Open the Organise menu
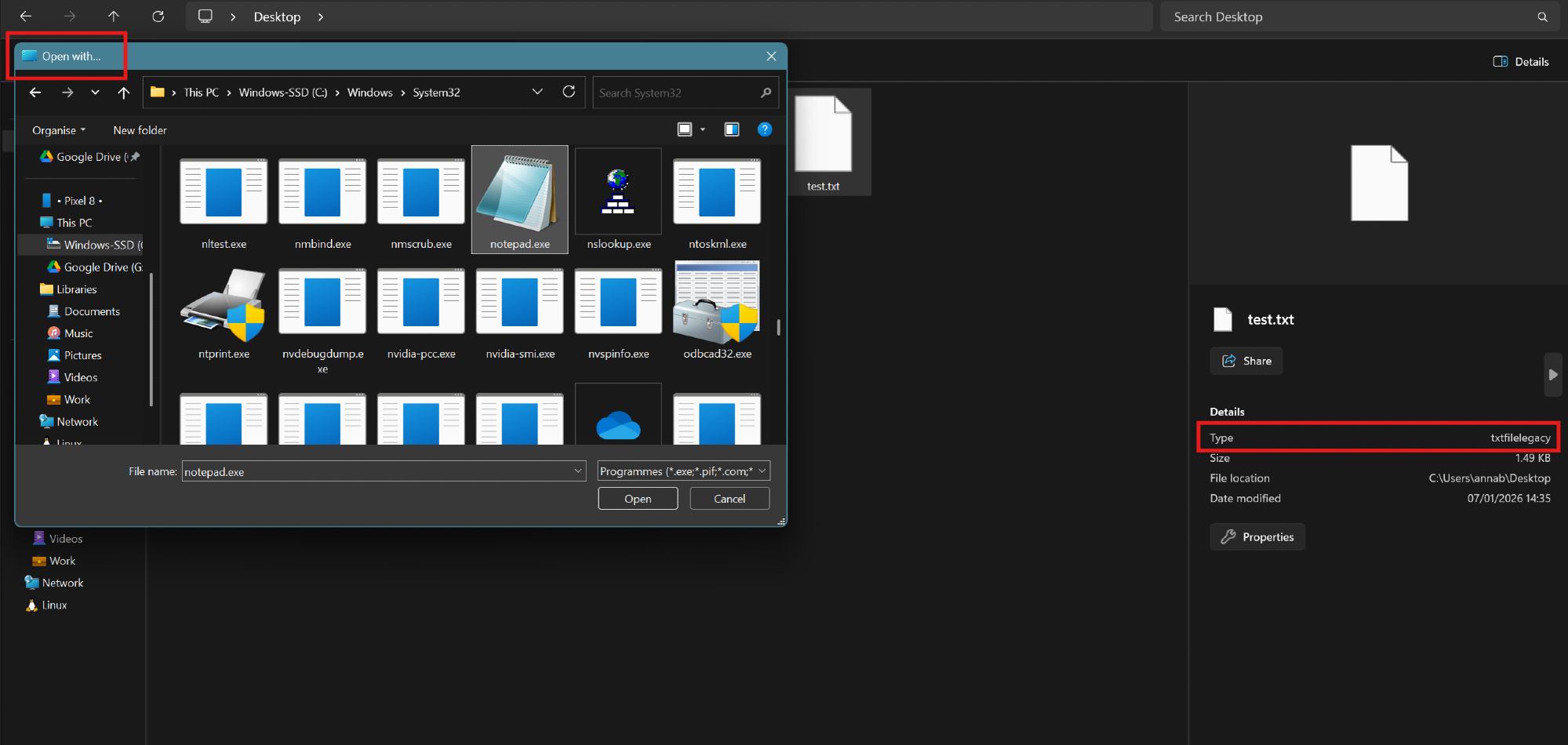Screen dimensions: 1568x745 coord(59,130)
